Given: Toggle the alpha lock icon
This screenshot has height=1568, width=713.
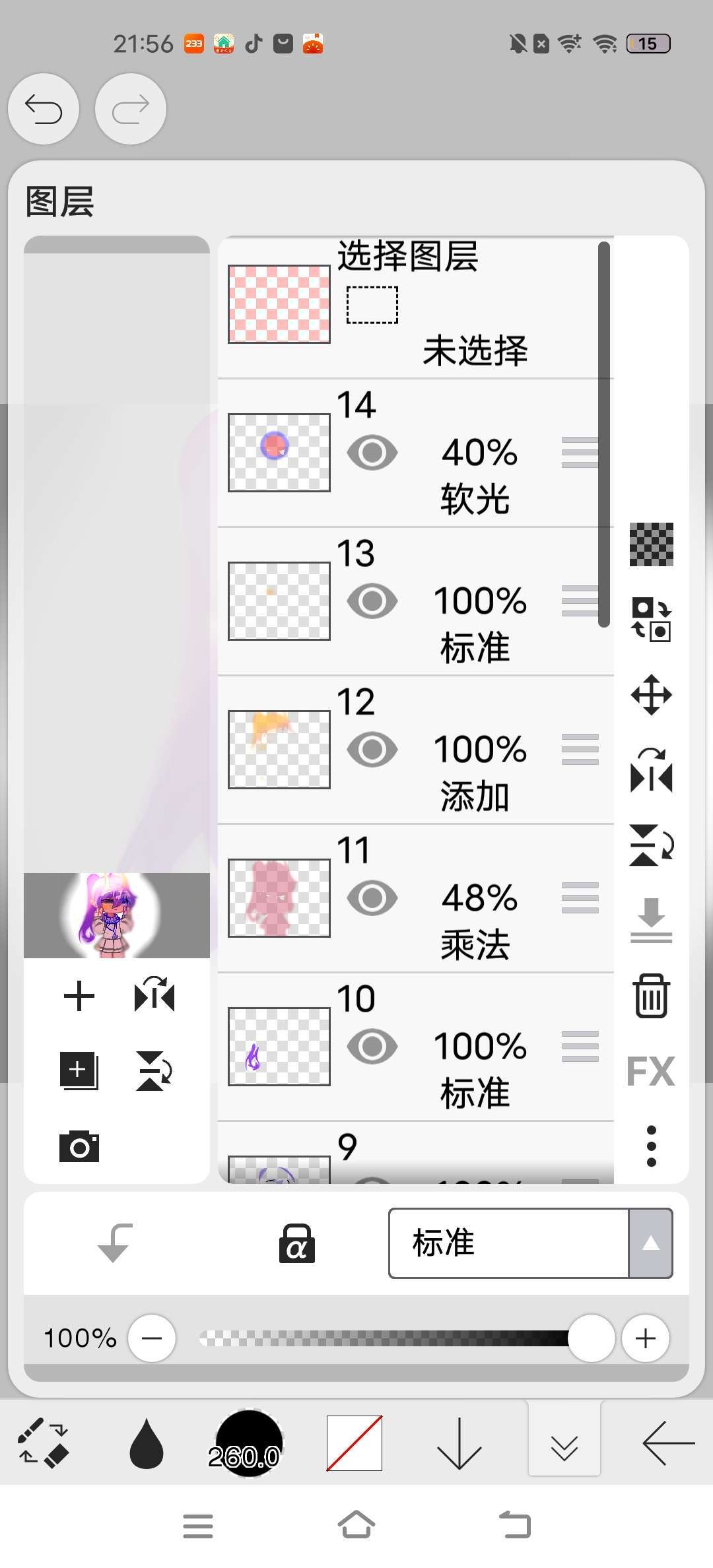Looking at the screenshot, I should (296, 1244).
